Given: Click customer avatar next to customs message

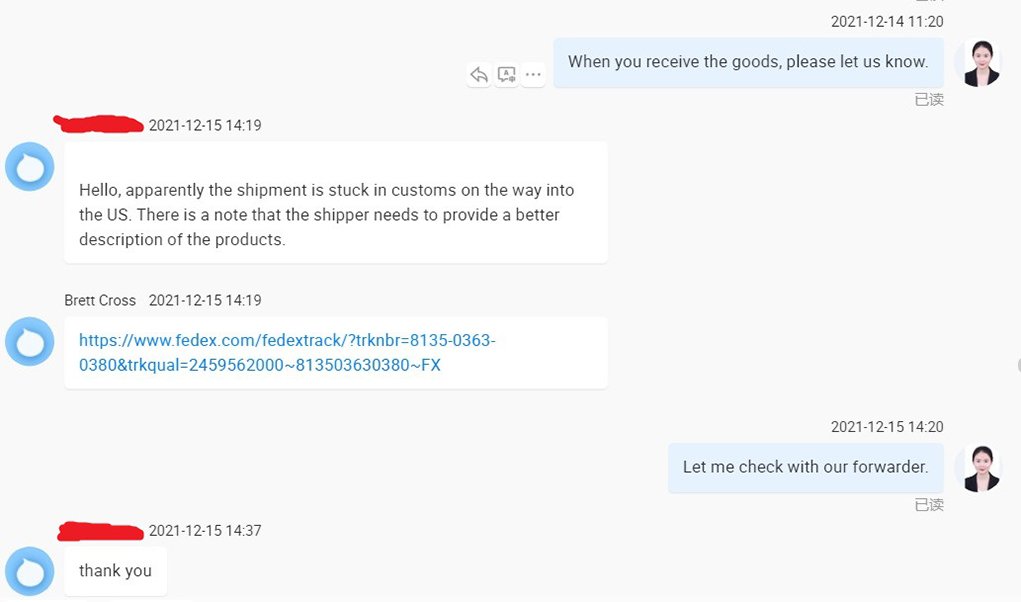Looking at the screenshot, I should 30,166.
